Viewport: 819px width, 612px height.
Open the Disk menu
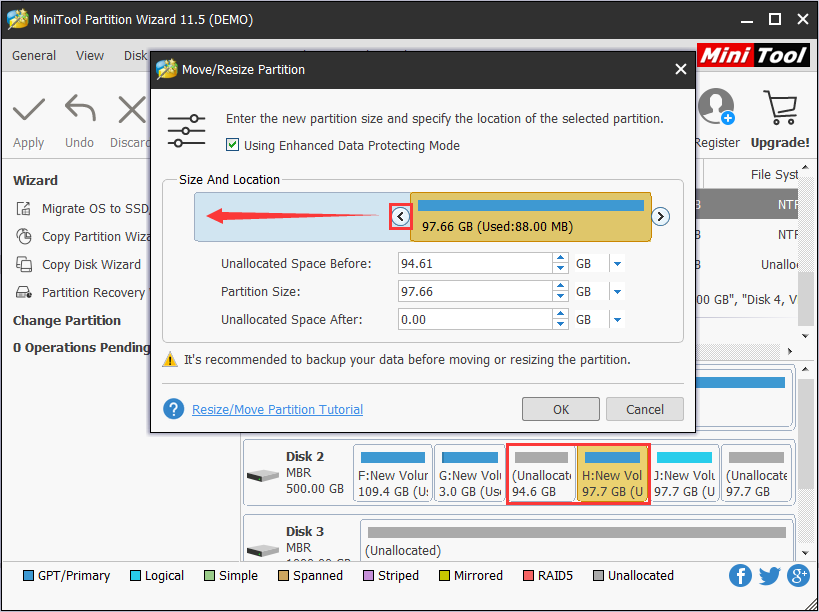pyautogui.click(x=136, y=55)
